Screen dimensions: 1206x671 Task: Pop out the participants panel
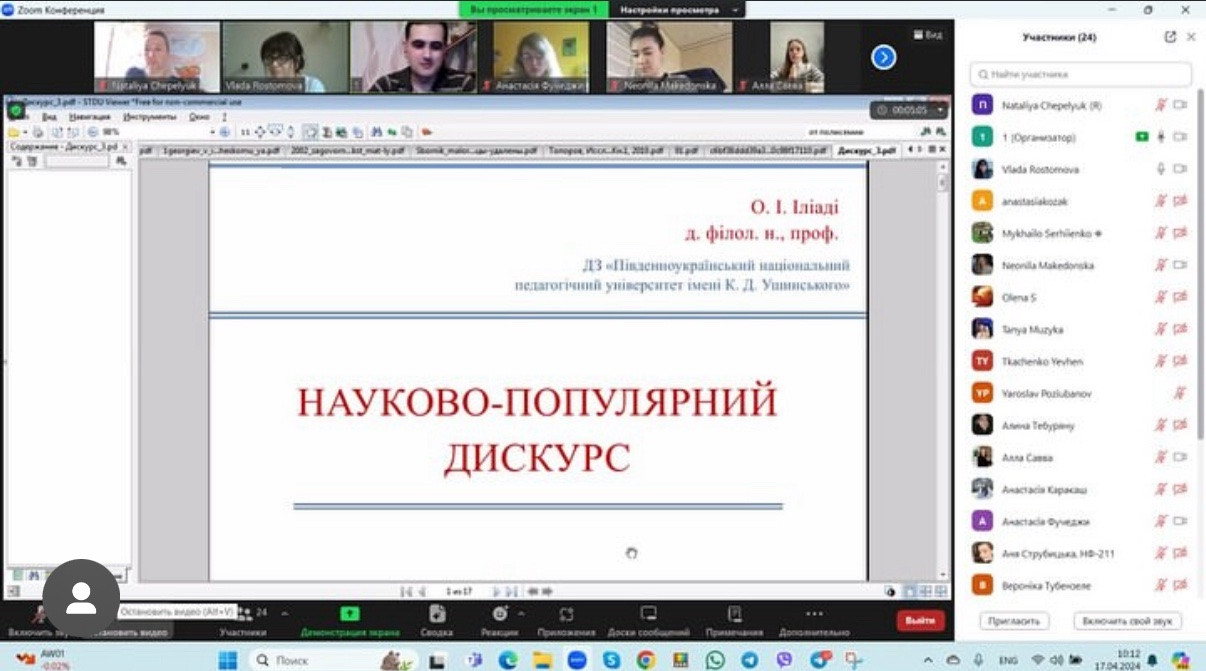click(x=1170, y=37)
